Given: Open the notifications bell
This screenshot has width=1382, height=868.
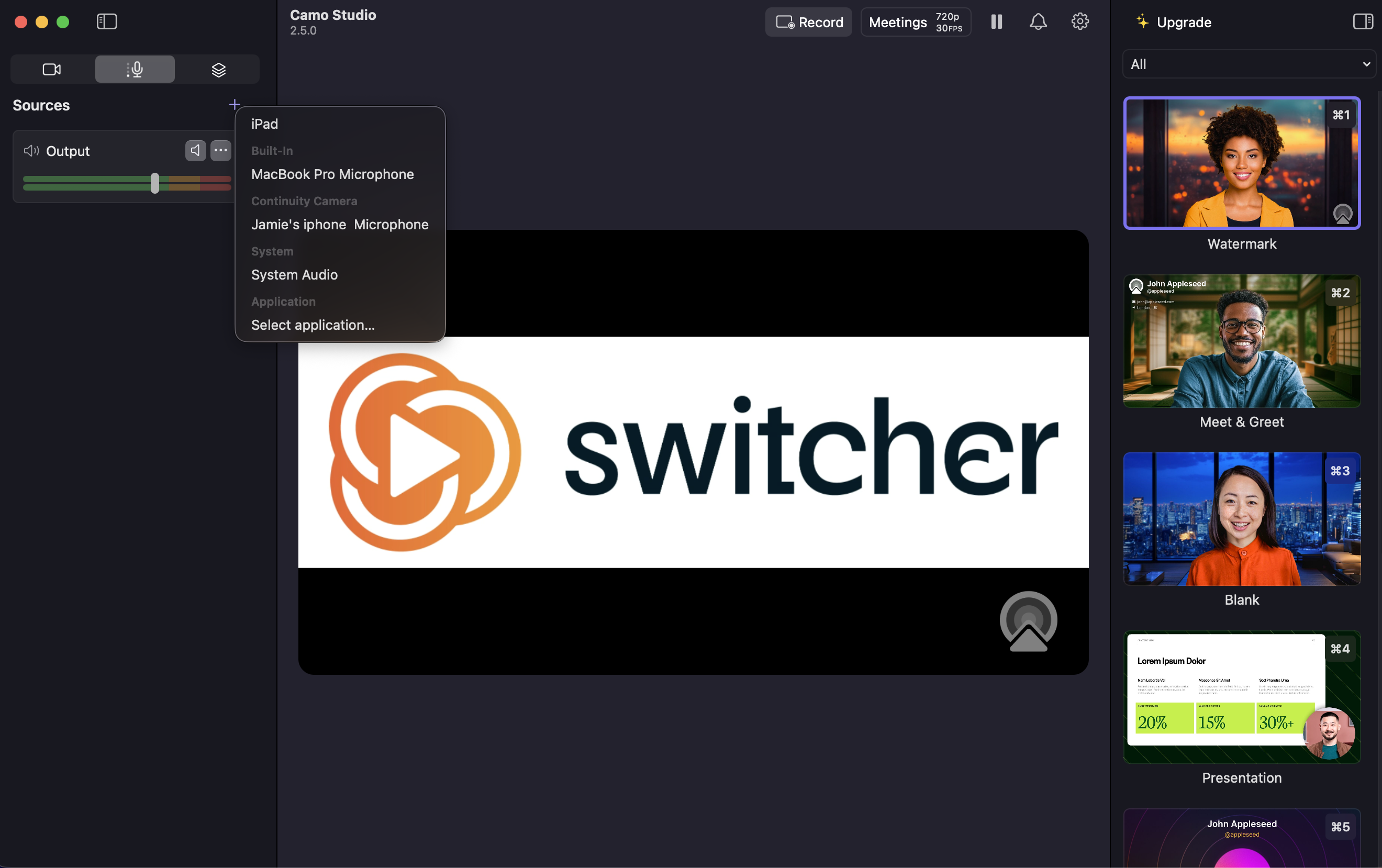Looking at the screenshot, I should pos(1038,22).
